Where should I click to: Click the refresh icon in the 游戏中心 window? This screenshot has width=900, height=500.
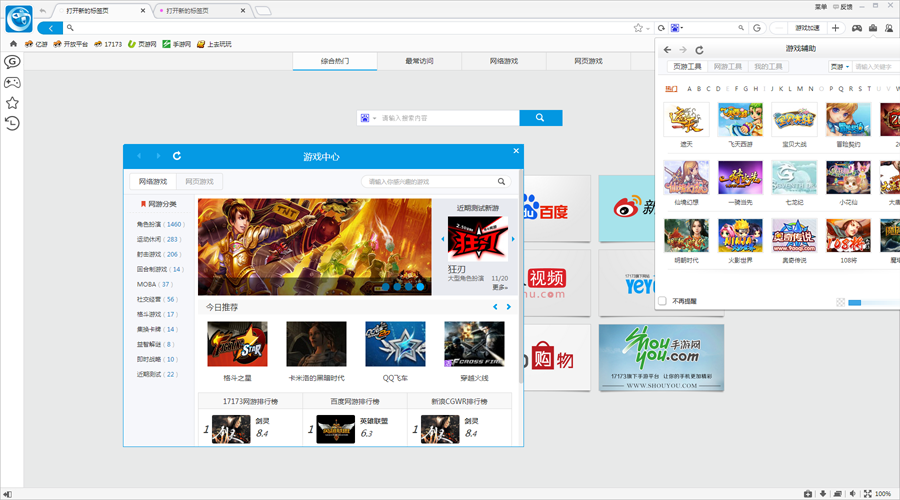(177, 156)
